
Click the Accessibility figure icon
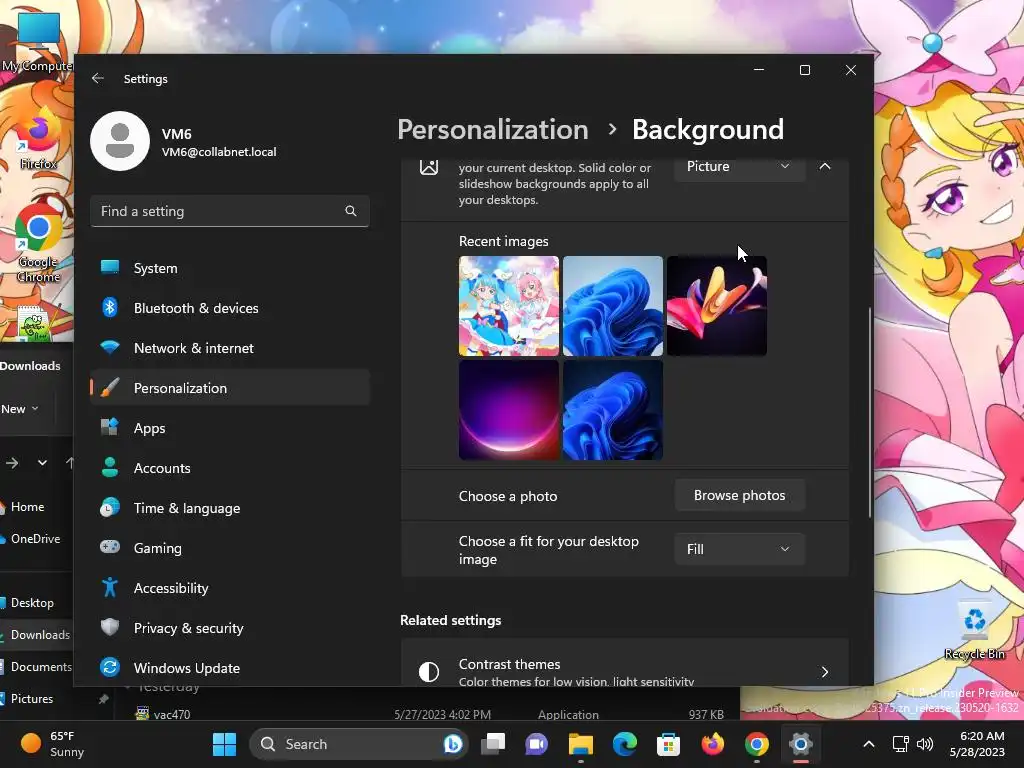[x=110, y=588]
